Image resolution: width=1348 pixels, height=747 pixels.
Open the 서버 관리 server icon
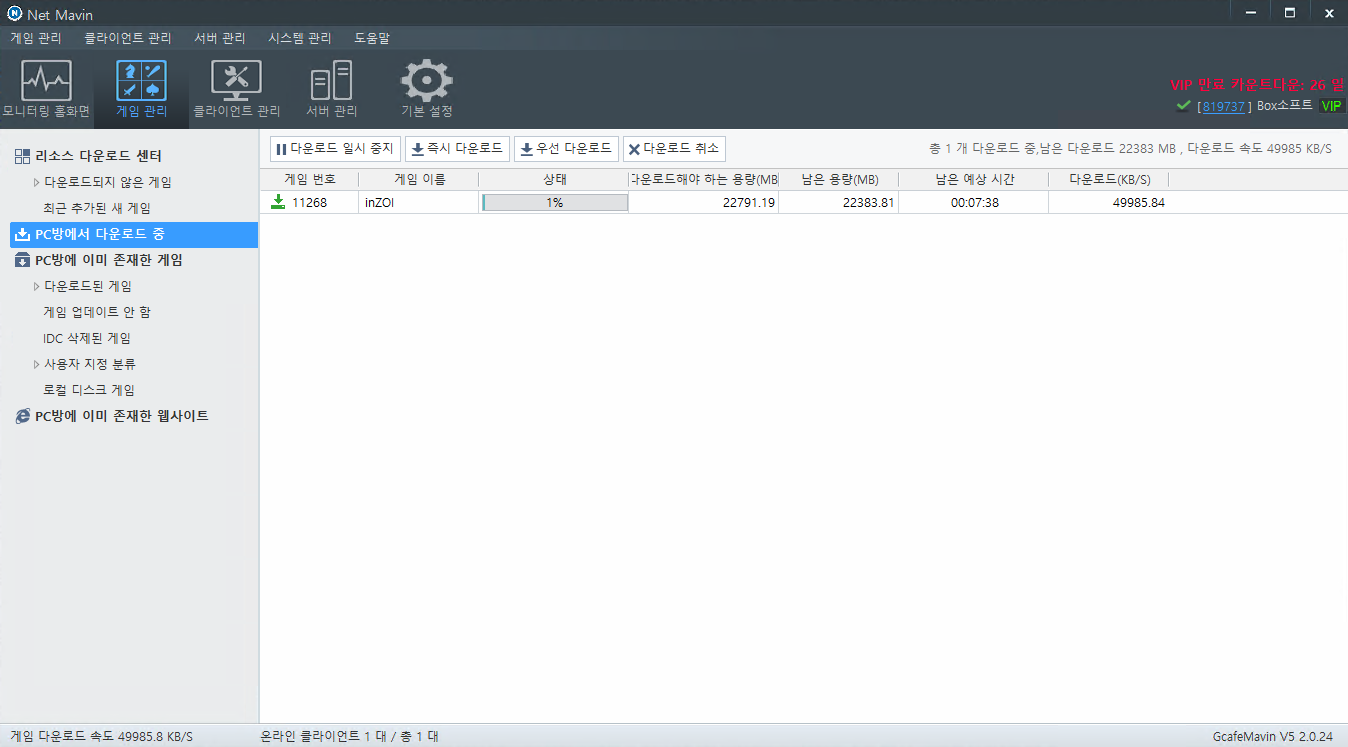(x=331, y=81)
